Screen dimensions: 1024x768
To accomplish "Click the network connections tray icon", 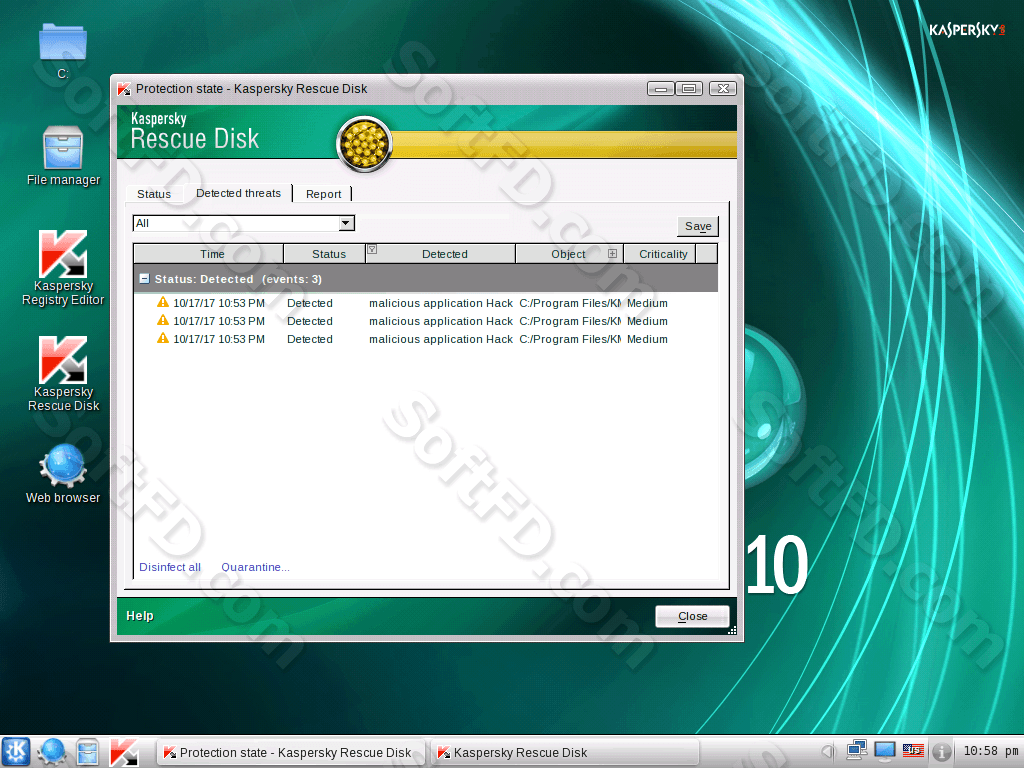I will click(x=856, y=750).
